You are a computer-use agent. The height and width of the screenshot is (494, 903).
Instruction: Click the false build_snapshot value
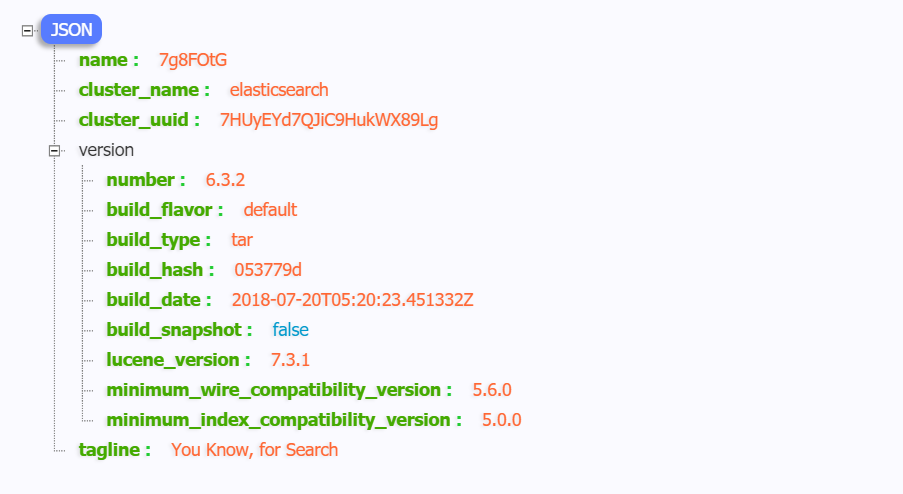[x=290, y=330]
